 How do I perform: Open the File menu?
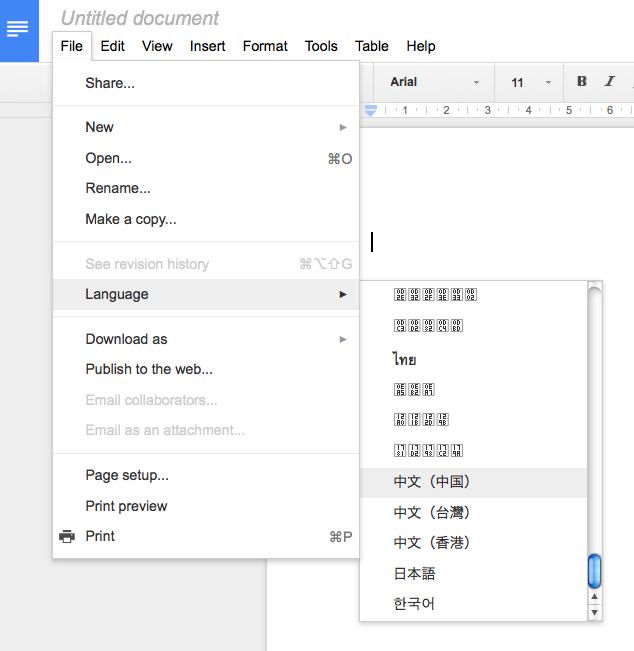click(x=71, y=46)
